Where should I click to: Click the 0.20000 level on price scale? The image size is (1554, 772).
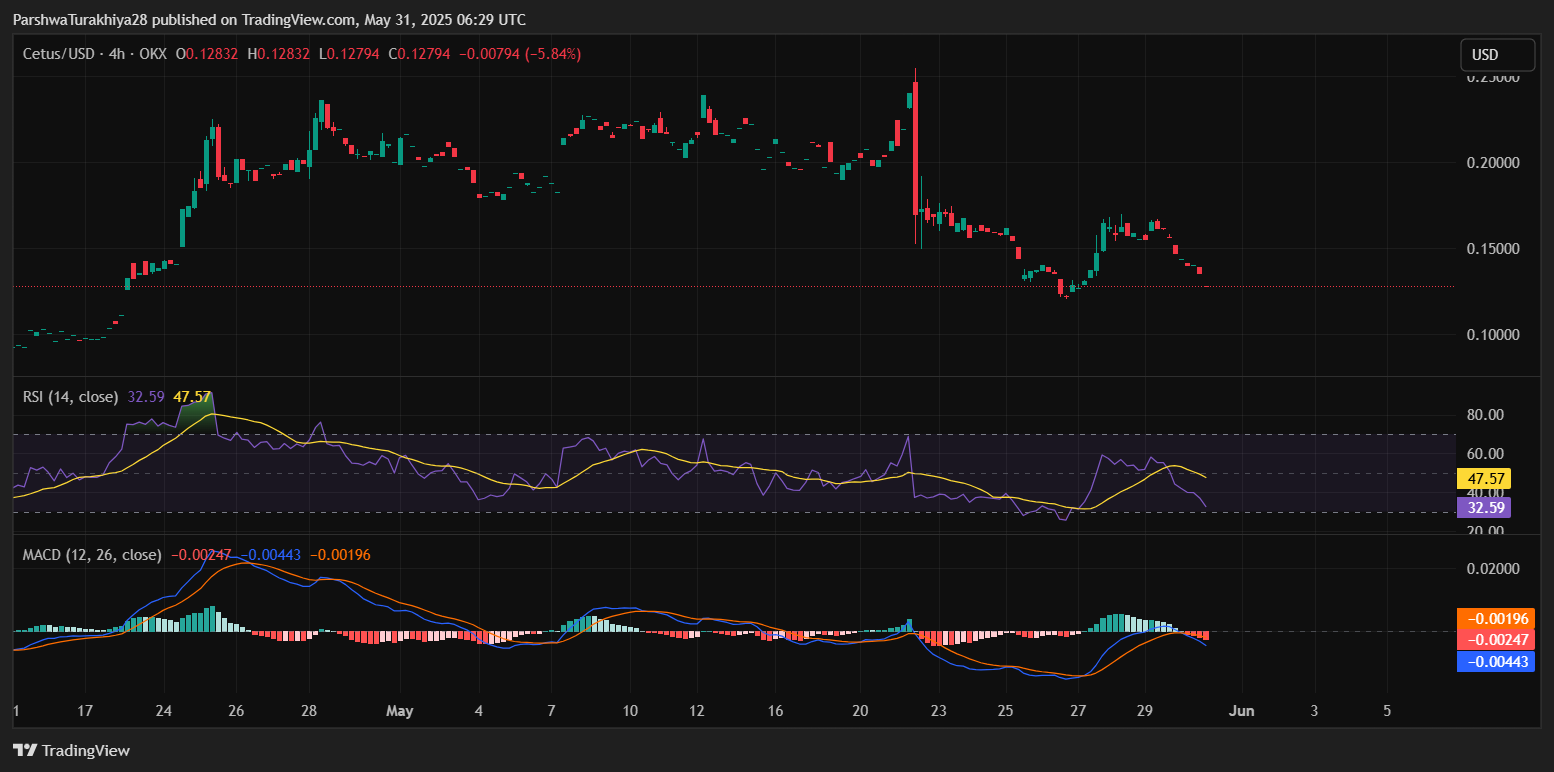pos(1492,162)
